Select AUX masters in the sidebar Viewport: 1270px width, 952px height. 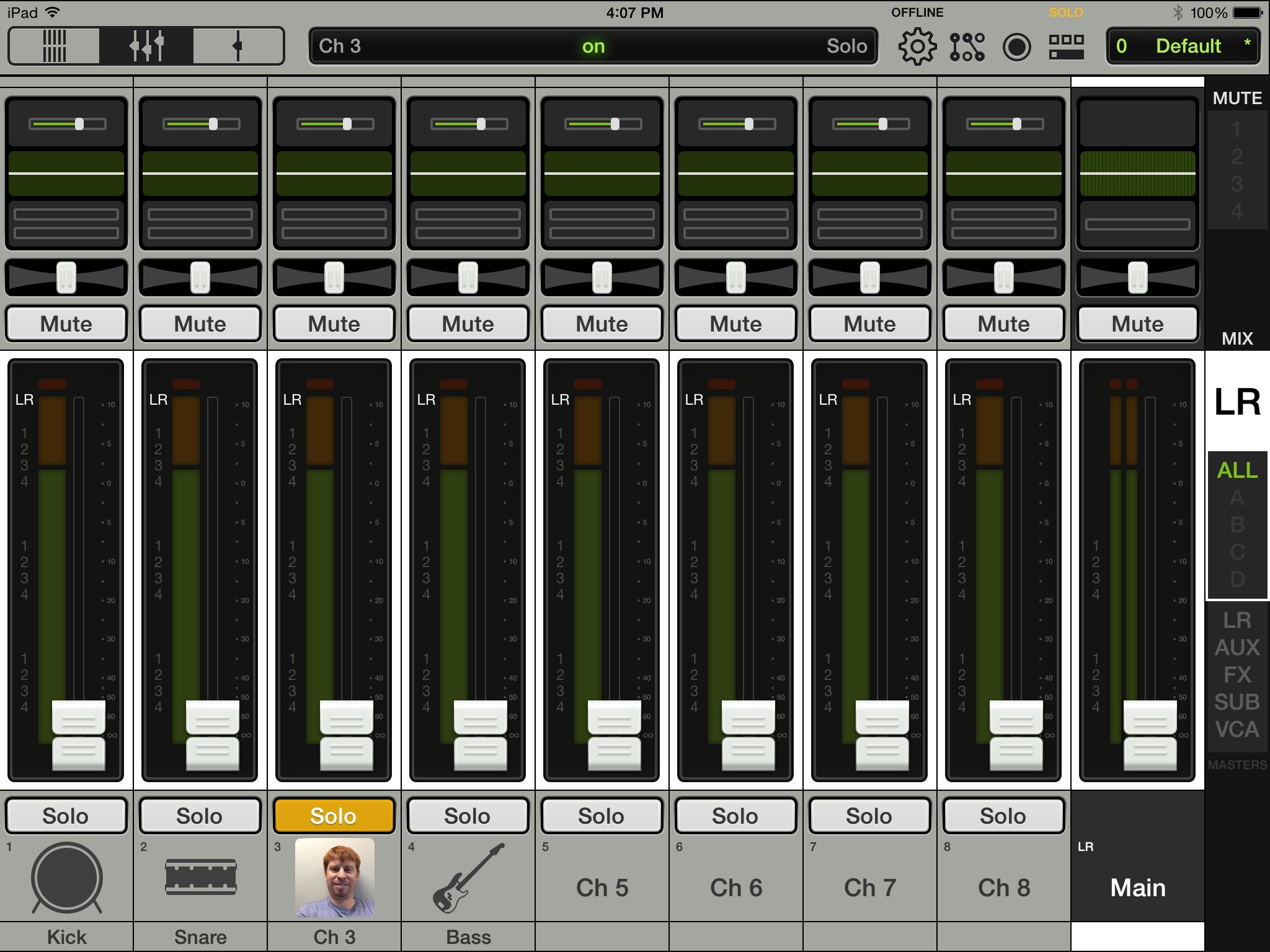[1237, 648]
